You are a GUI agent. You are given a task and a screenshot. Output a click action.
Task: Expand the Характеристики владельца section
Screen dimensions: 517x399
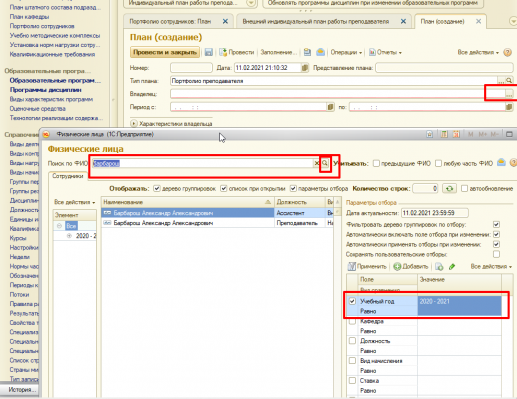click(x=134, y=124)
